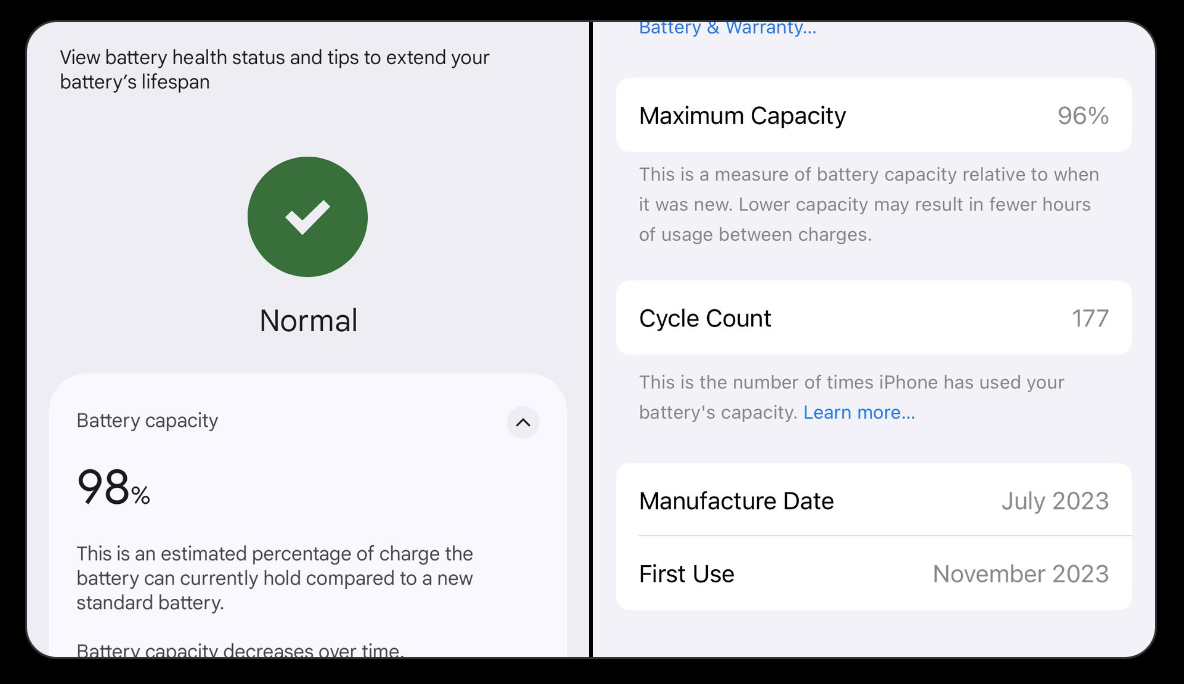Image resolution: width=1184 pixels, height=684 pixels.
Task: Click the estimated percentage explanation paragraph
Action: click(x=275, y=578)
